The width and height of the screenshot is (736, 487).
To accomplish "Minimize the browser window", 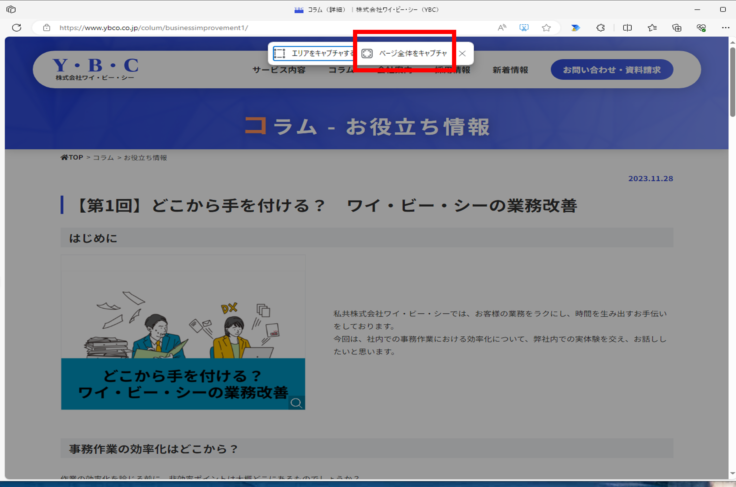I will tap(697, 9).
